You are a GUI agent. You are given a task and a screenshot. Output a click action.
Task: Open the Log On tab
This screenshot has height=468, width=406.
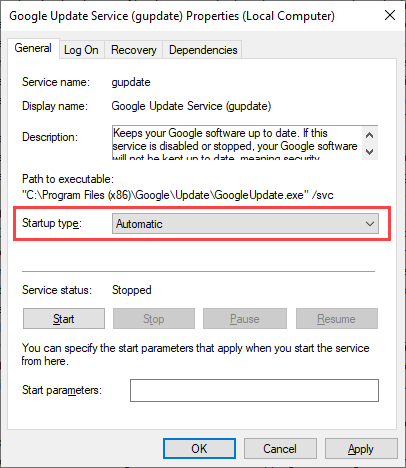81,50
